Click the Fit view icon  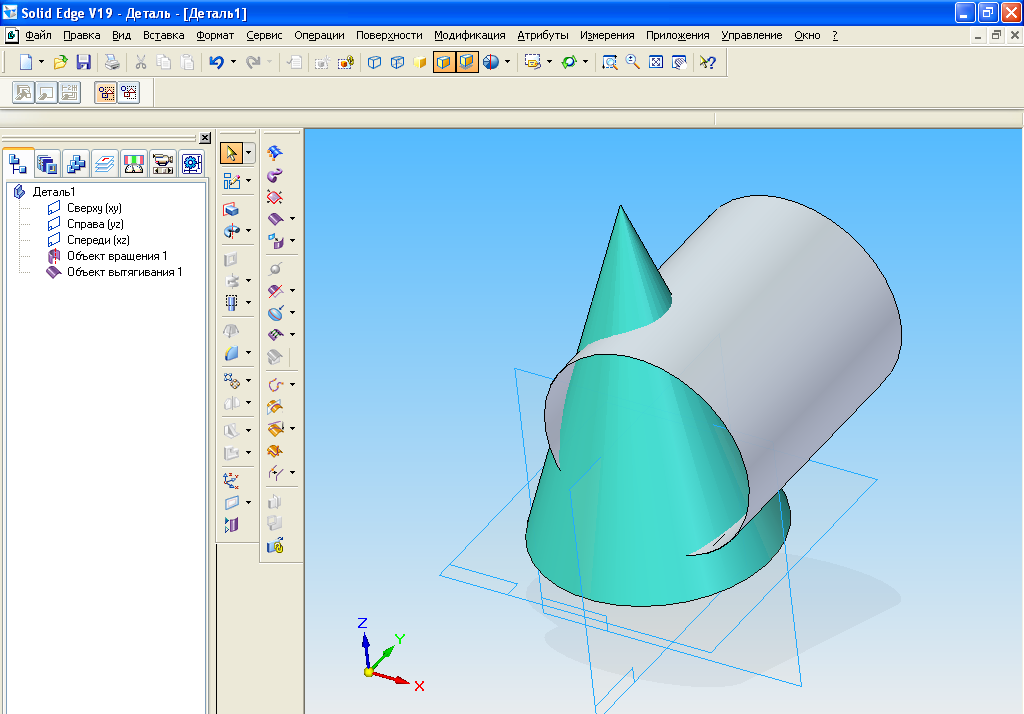coord(656,62)
